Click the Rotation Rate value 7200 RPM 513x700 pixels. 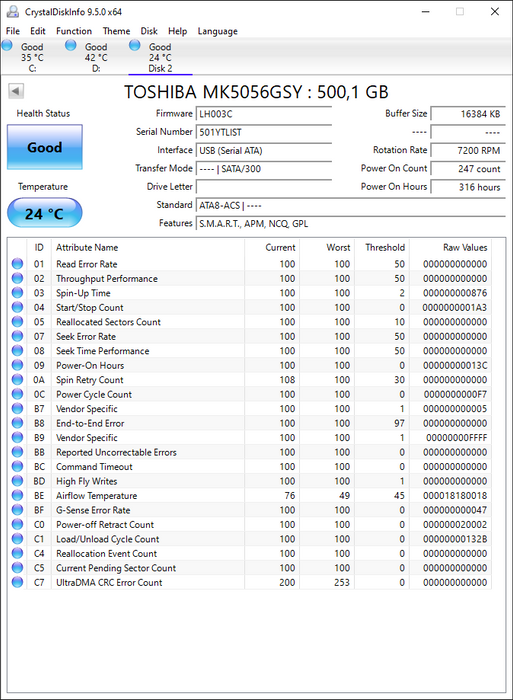[x=468, y=150]
